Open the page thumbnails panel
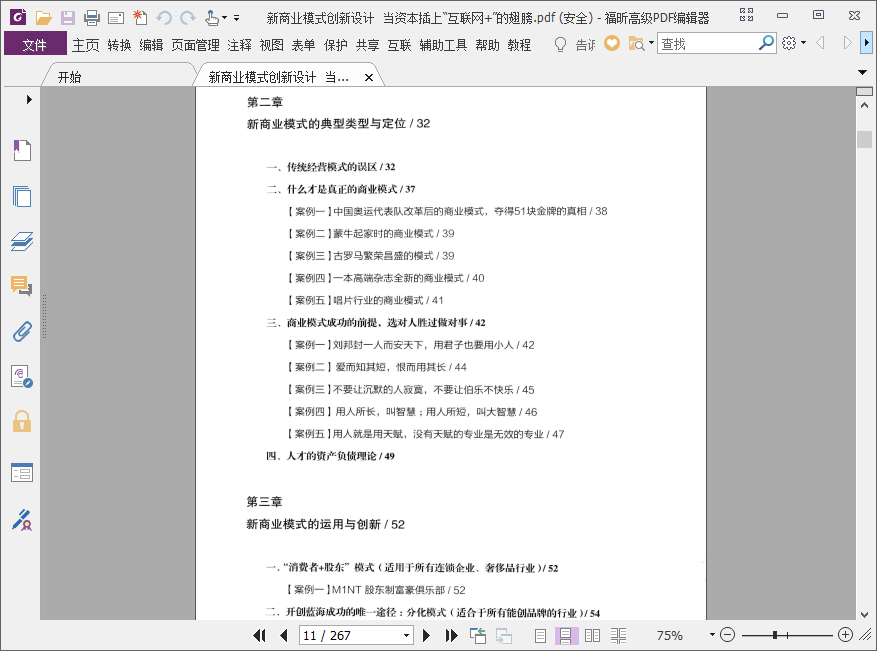 tap(22, 196)
